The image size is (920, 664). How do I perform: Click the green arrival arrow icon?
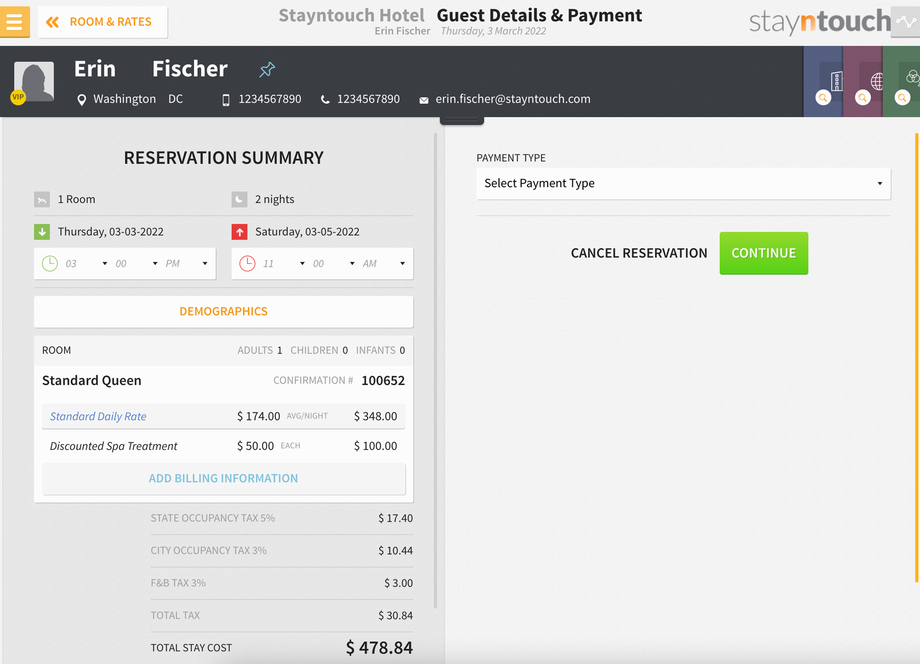[42, 232]
